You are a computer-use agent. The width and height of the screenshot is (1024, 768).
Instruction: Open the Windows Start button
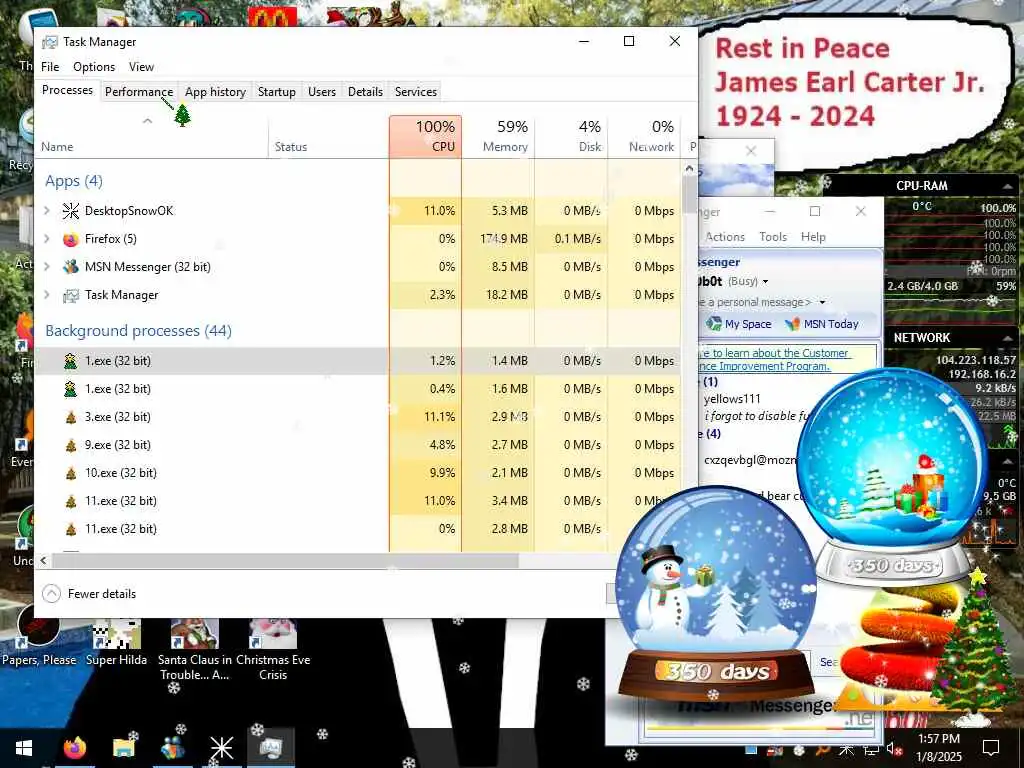(24, 748)
